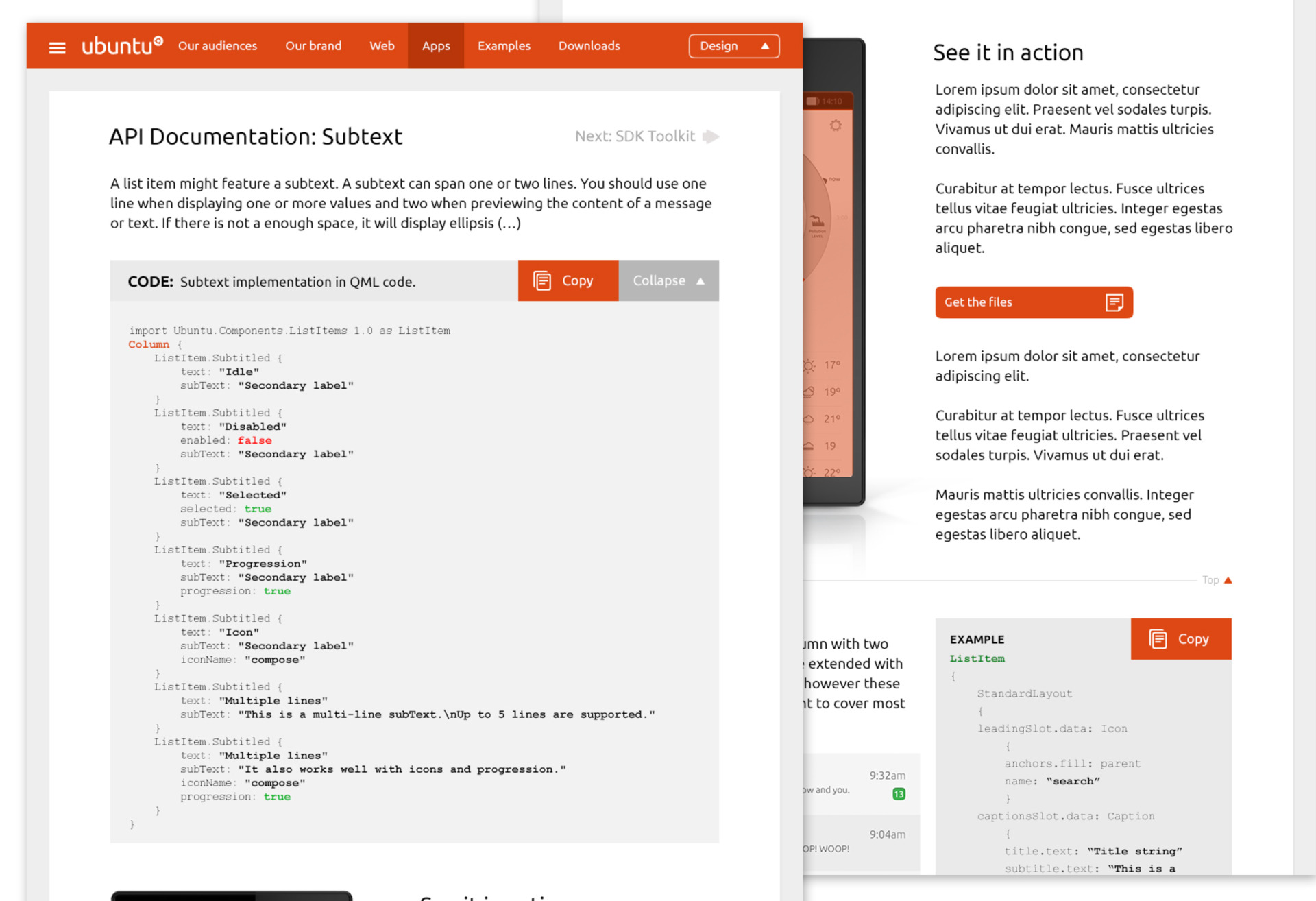The width and height of the screenshot is (1316, 901).
Task: Click the 'See it in action' heading
Action: tap(1008, 53)
